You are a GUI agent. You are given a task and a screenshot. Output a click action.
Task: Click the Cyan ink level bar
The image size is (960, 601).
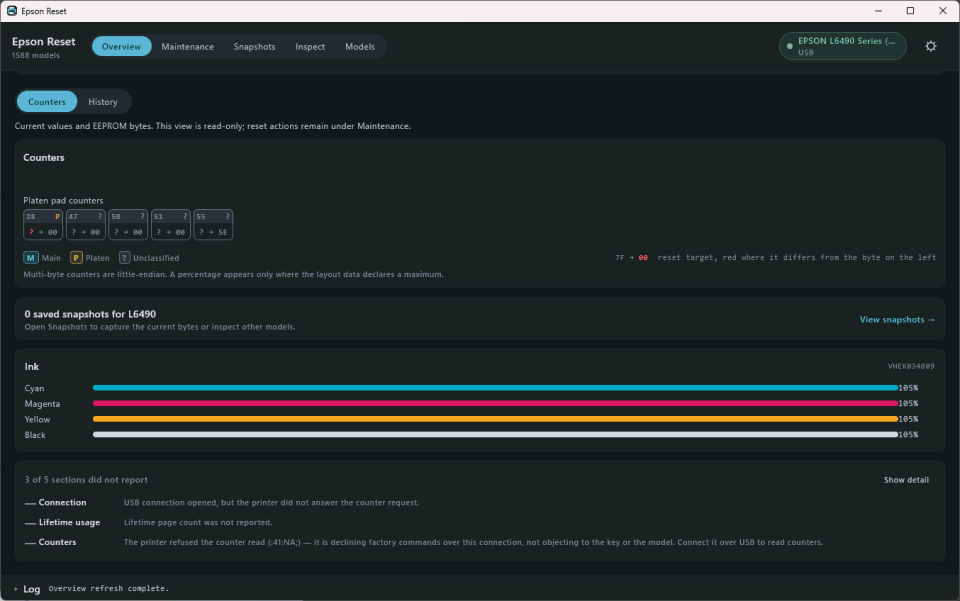(x=495, y=388)
